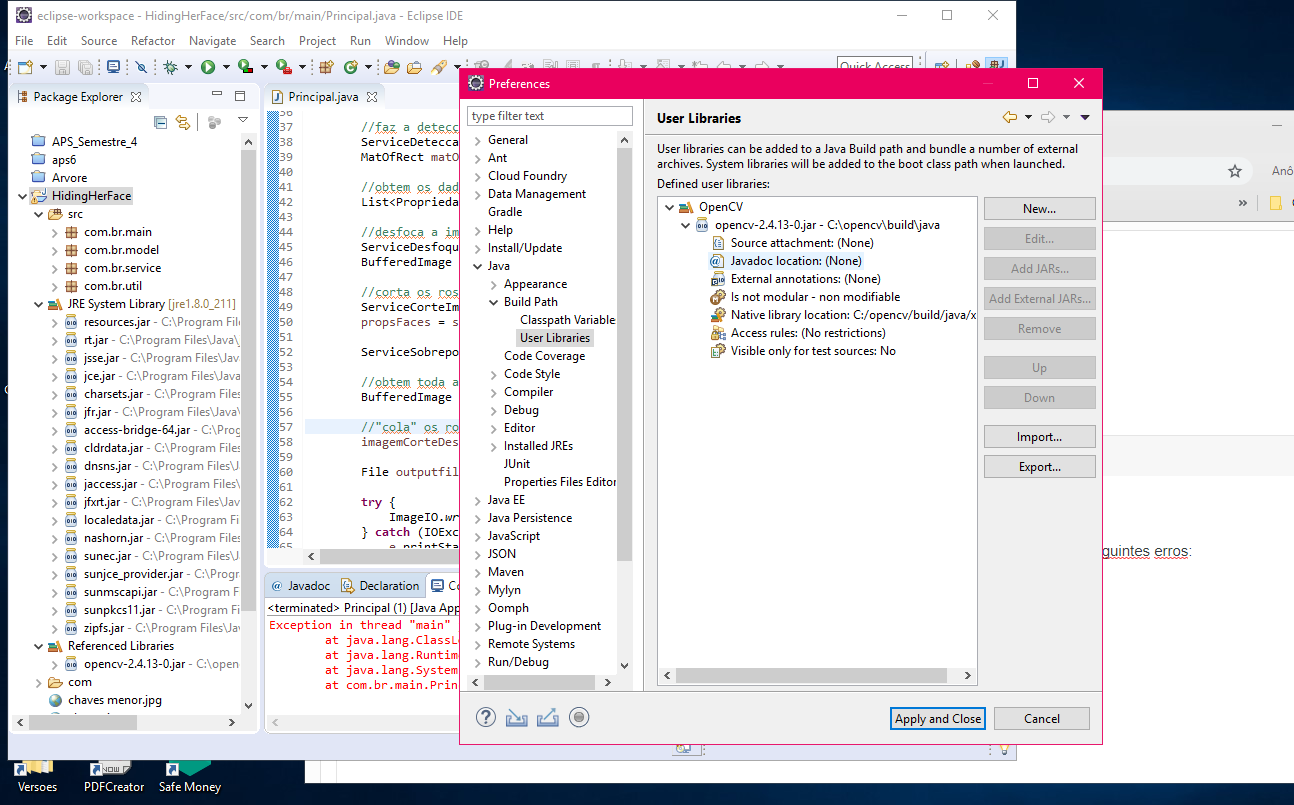Open the New wizard dropdown arrow
1294x805 pixels.
(41, 68)
